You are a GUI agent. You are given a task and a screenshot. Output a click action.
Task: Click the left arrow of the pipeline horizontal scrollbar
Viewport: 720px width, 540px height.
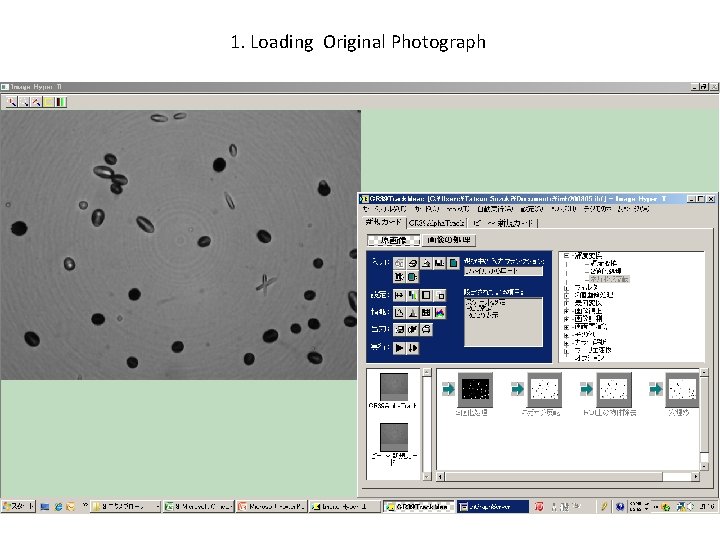[x=440, y=477]
